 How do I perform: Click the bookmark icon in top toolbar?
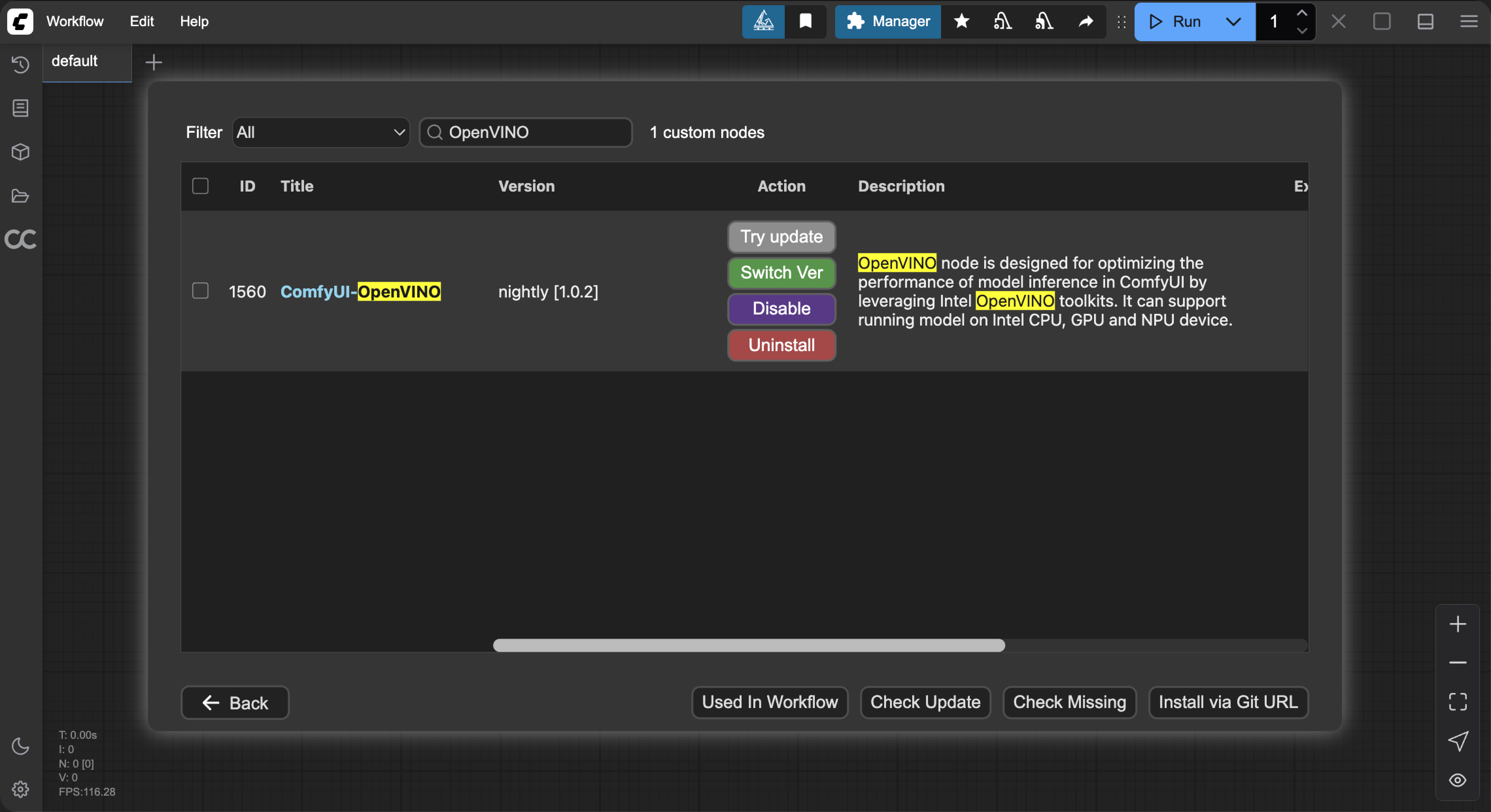pos(805,22)
